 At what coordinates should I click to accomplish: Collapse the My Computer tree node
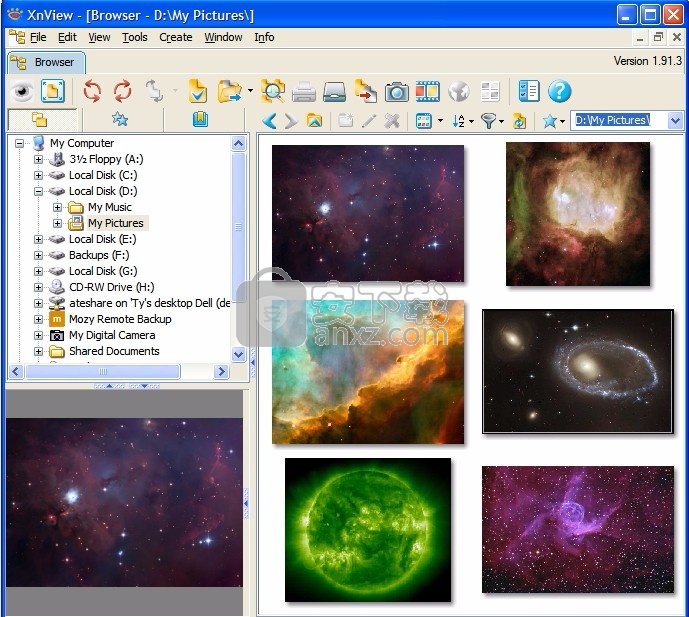point(19,143)
